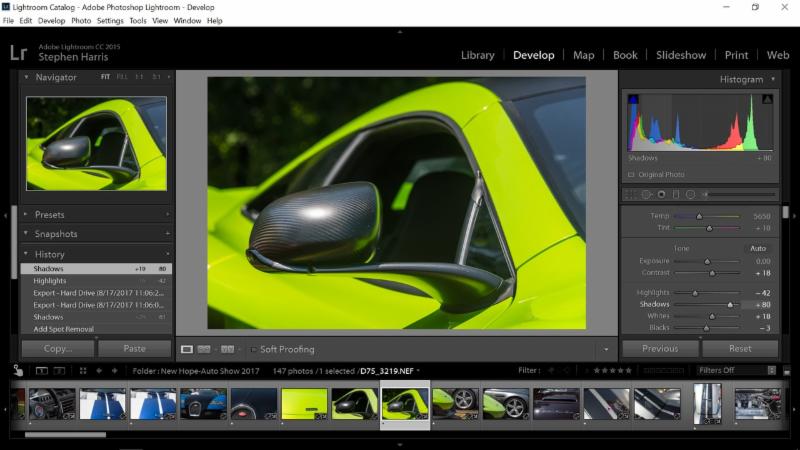Select the Adjustment Brush tool
The height and width of the screenshot is (450, 800).
click(x=739, y=194)
